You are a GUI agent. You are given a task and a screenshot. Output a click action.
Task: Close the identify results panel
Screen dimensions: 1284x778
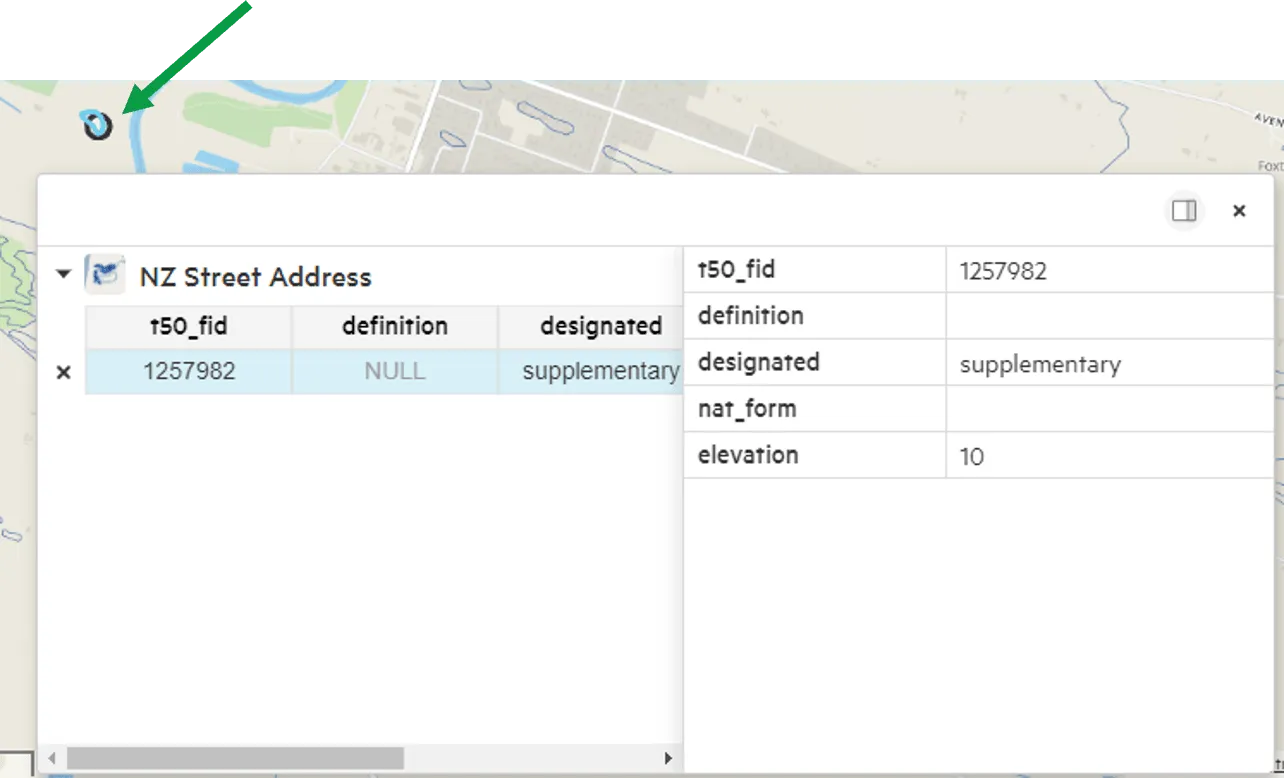coord(1239,211)
